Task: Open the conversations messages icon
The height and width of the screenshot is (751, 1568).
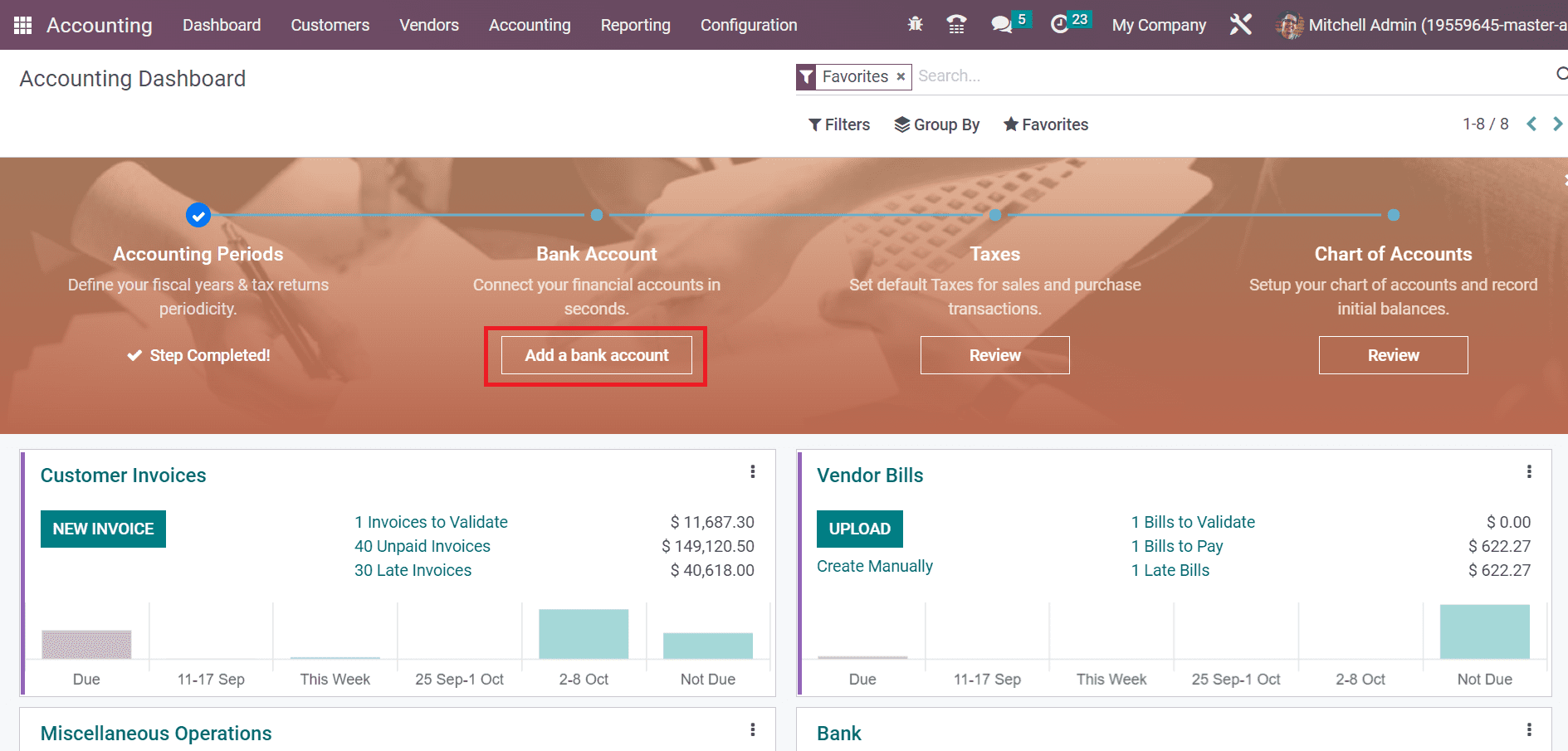Action: (1002, 25)
